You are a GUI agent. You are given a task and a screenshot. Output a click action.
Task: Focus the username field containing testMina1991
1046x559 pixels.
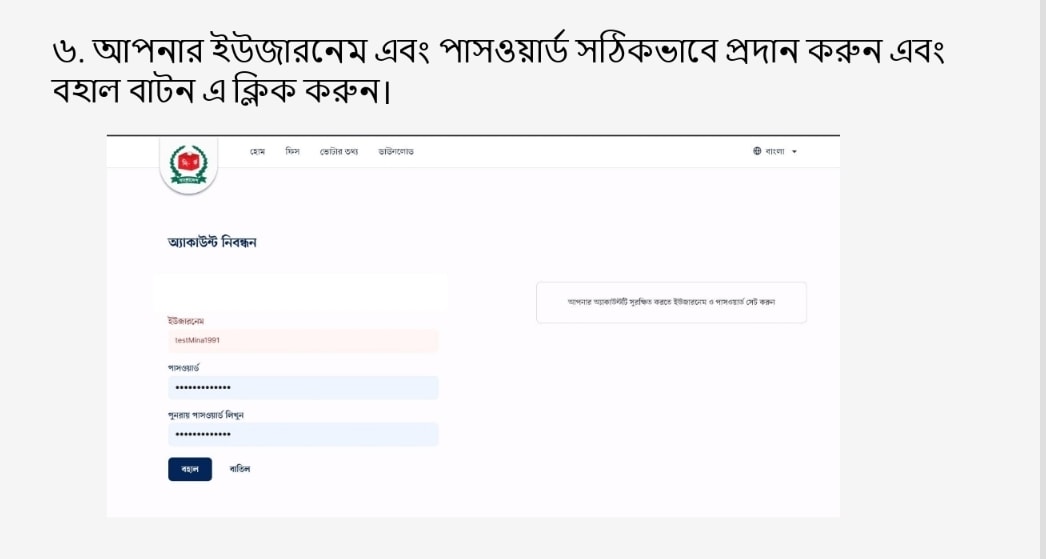point(303,341)
